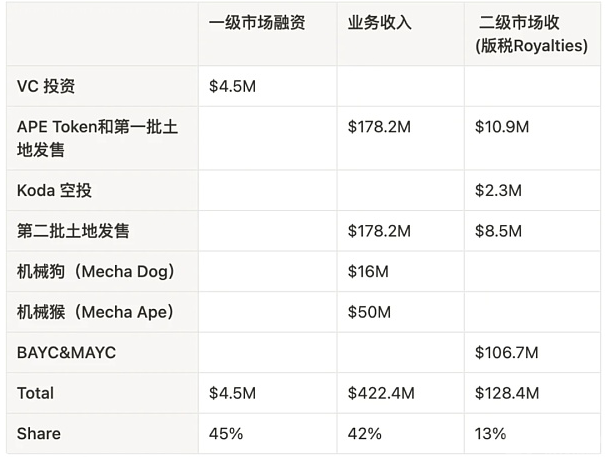
Task: Select the 机械狗 Mecha Dog row label
Action: [x=95, y=271]
